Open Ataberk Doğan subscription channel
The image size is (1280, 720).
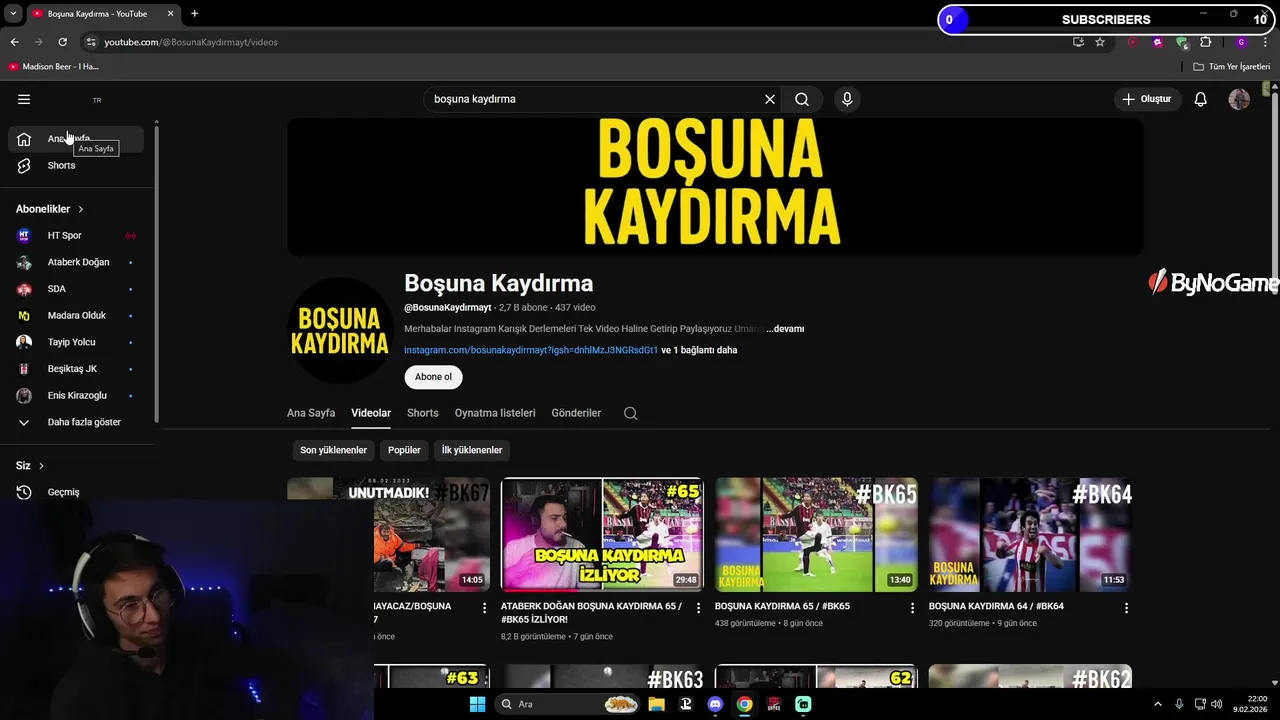pyautogui.click(x=76, y=262)
